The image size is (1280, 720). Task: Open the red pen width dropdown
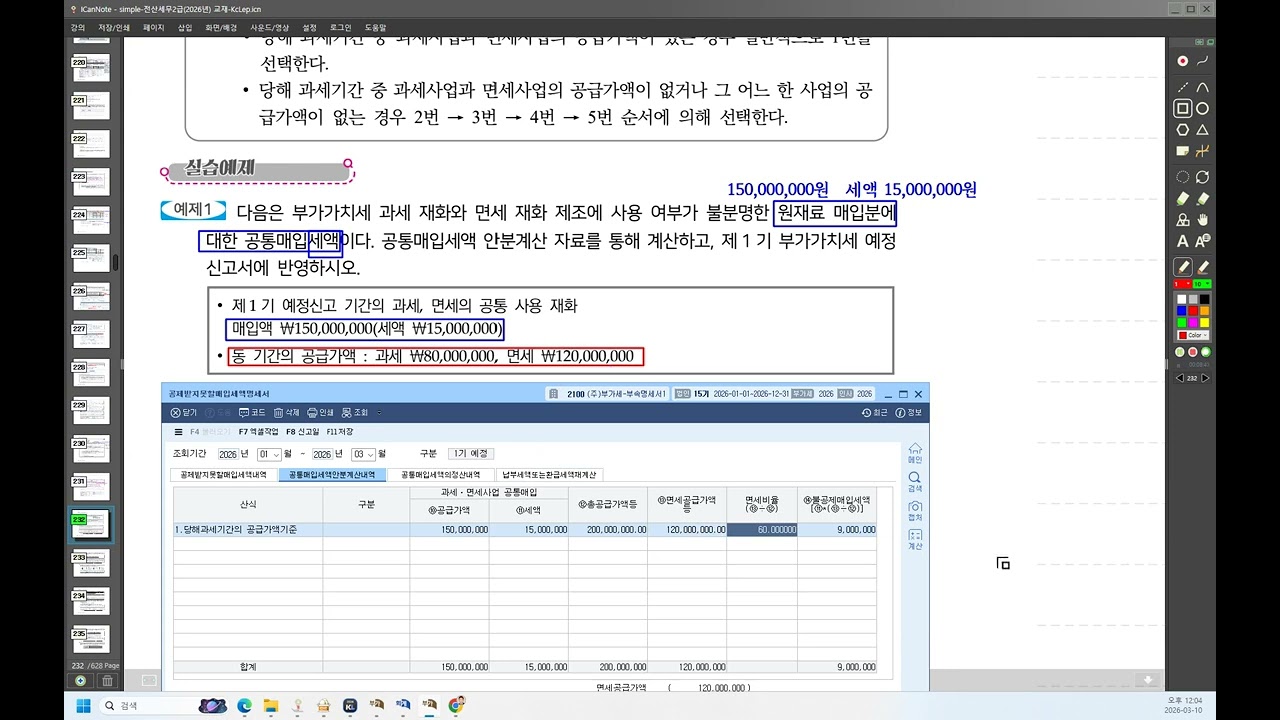click(x=1182, y=283)
